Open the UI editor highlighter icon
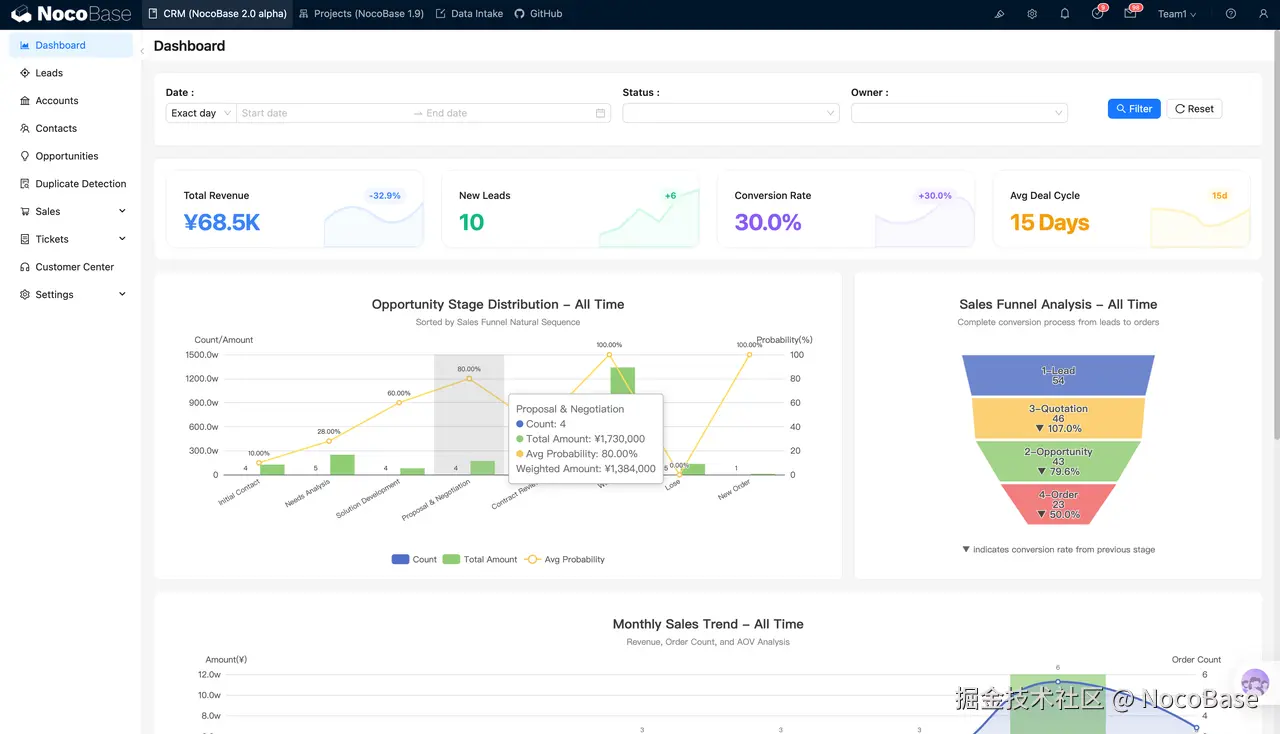This screenshot has width=1280, height=734. 999,14
